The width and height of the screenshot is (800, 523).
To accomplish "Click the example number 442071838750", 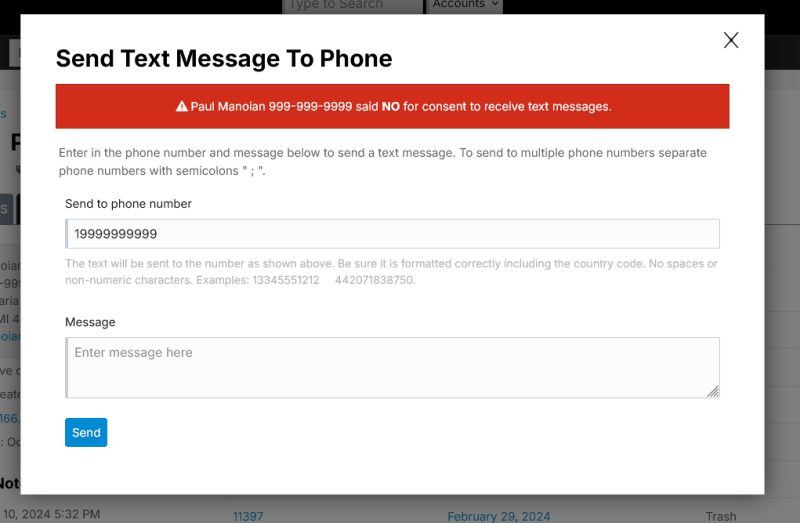I will (375, 280).
